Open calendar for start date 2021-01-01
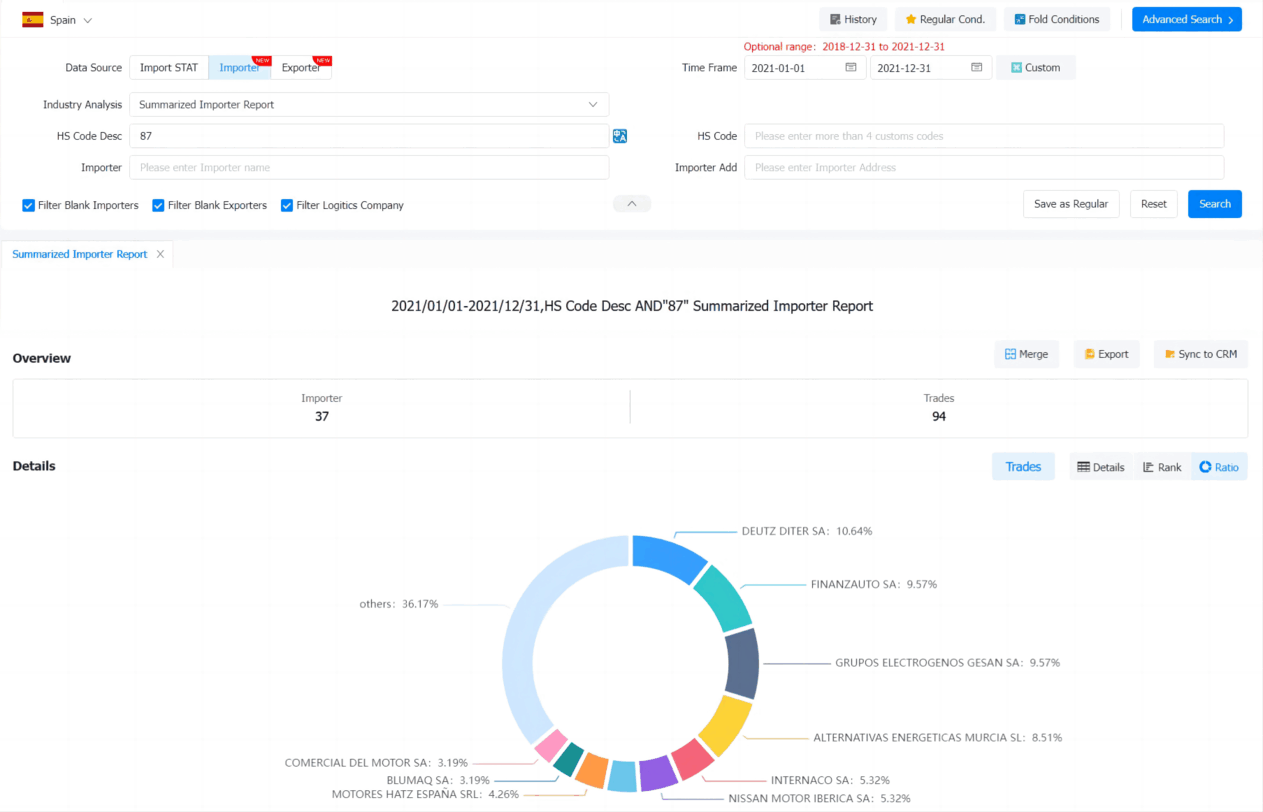Viewport: 1263px width, 812px height. 851,68
